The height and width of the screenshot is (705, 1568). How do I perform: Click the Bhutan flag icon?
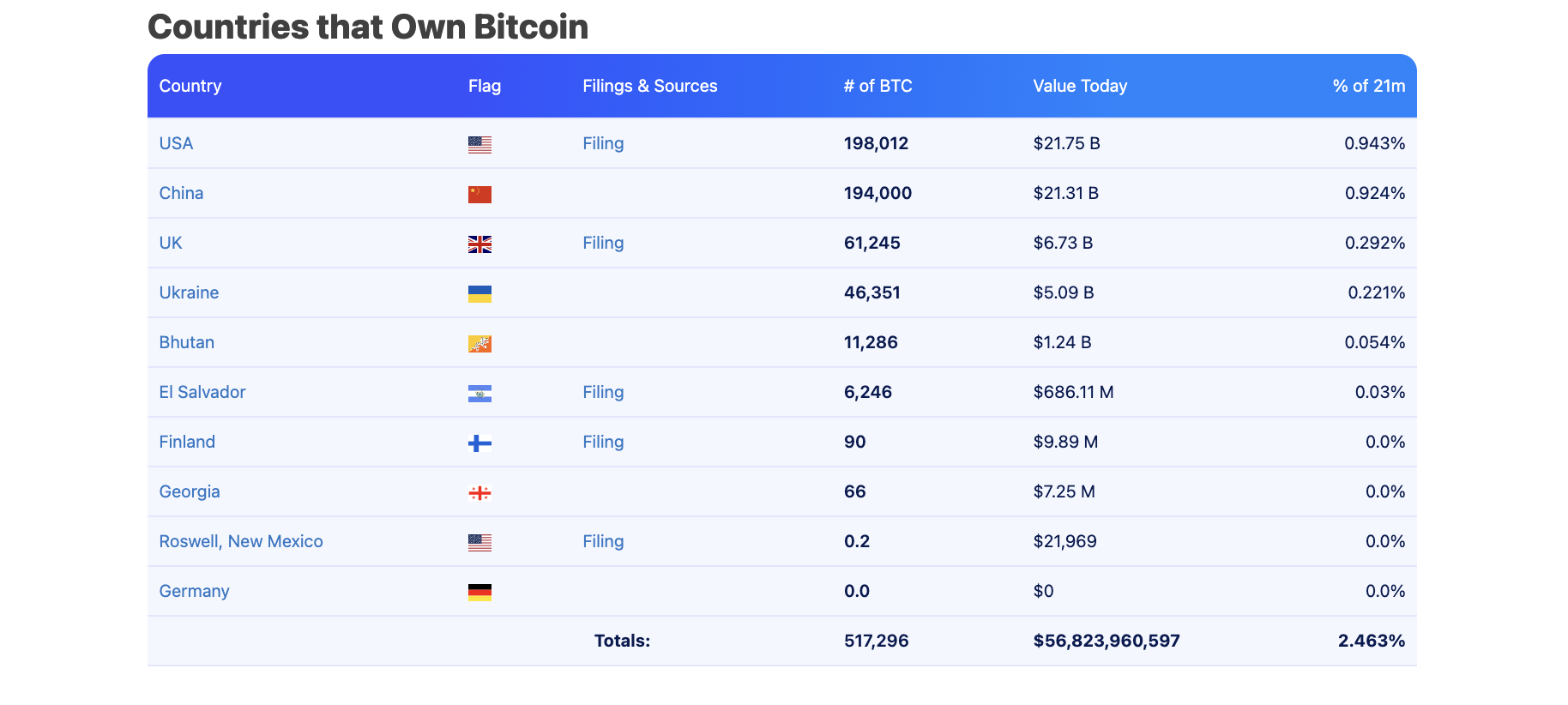click(x=479, y=344)
